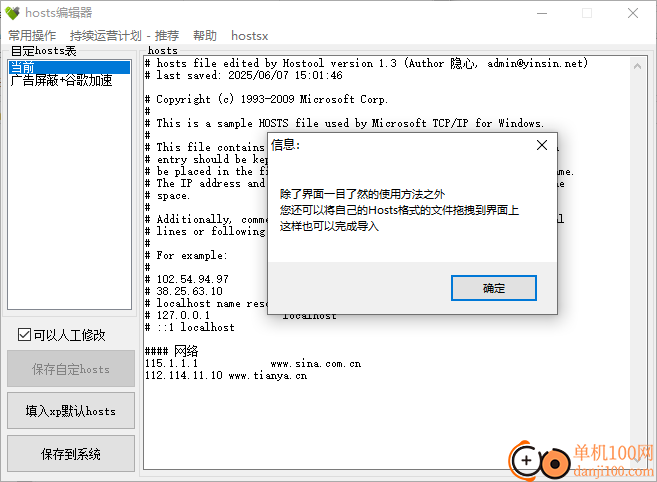Viewport: 657px width, 482px height.
Task: Click the 保存自定hosts button
Action: (71, 369)
